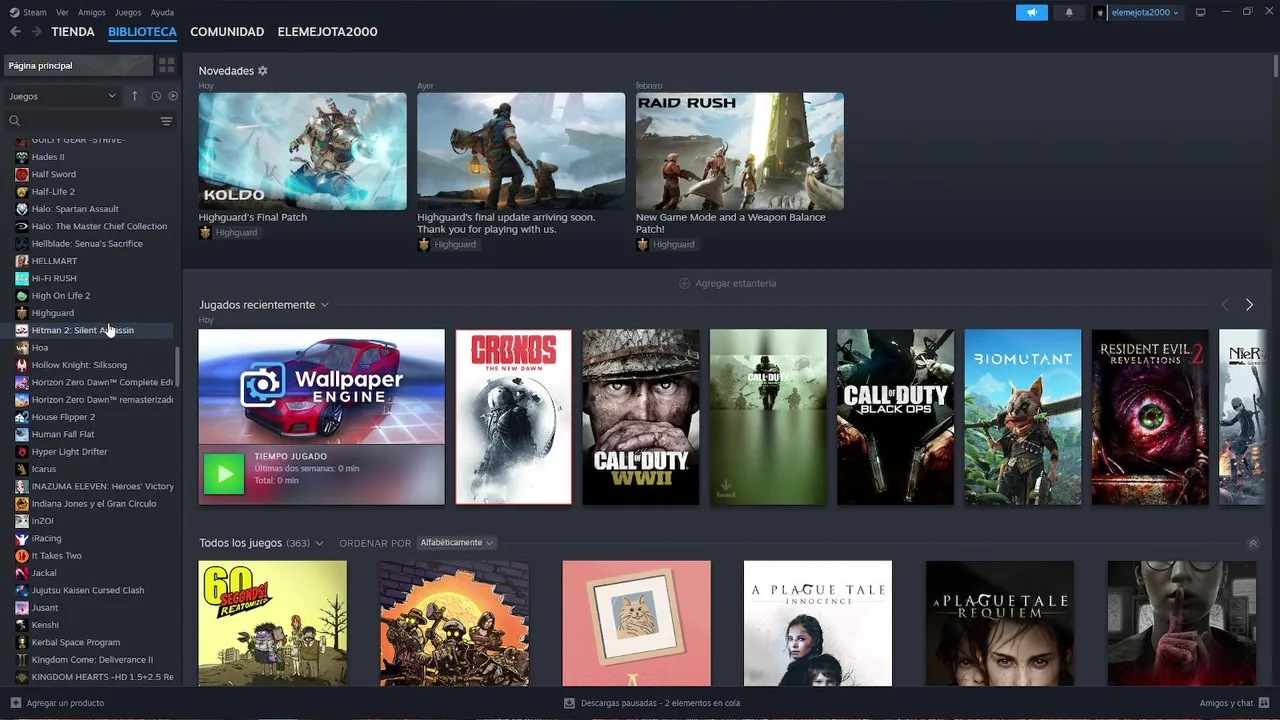Open the downloads status icon
Image resolution: width=1280 pixels, height=720 pixels.
click(x=569, y=703)
